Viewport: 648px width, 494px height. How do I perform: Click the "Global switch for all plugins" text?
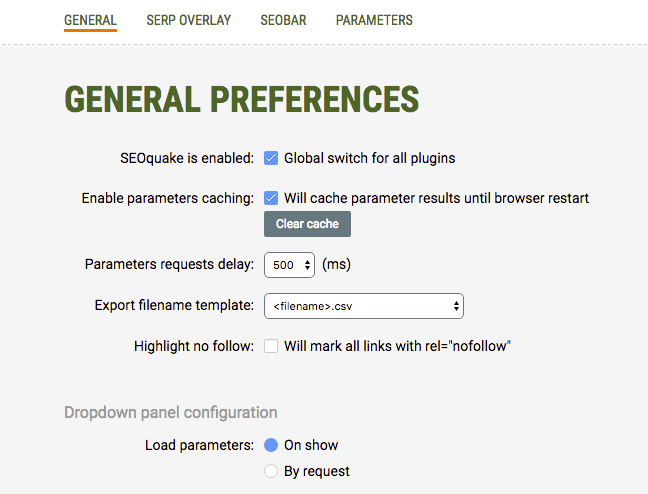coord(370,158)
